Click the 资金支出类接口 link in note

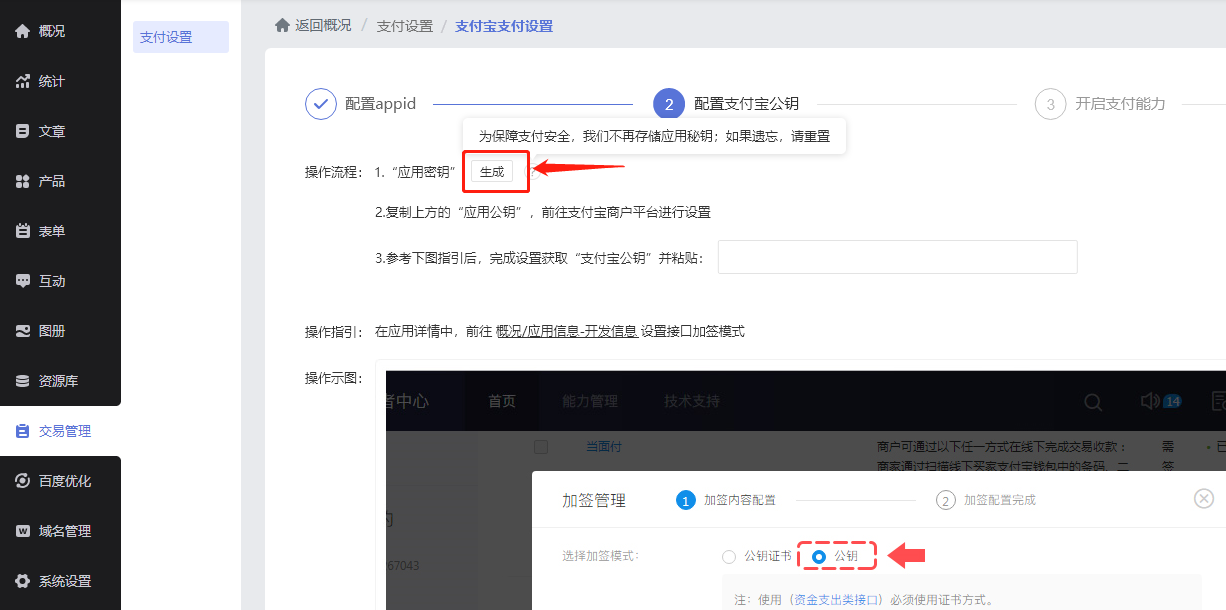(x=838, y=600)
